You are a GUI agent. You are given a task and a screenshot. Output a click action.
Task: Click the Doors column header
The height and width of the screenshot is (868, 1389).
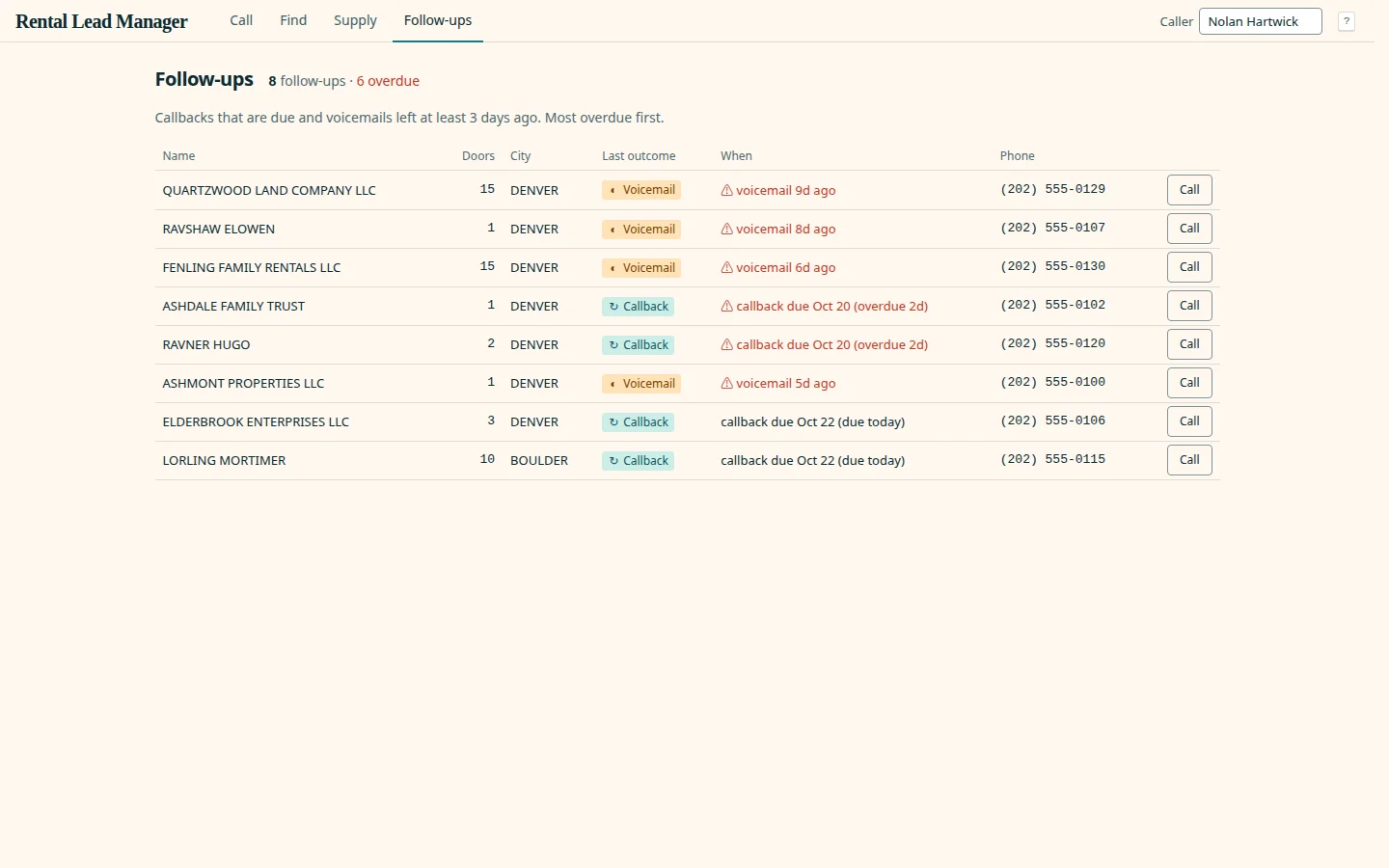click(478, 155)
